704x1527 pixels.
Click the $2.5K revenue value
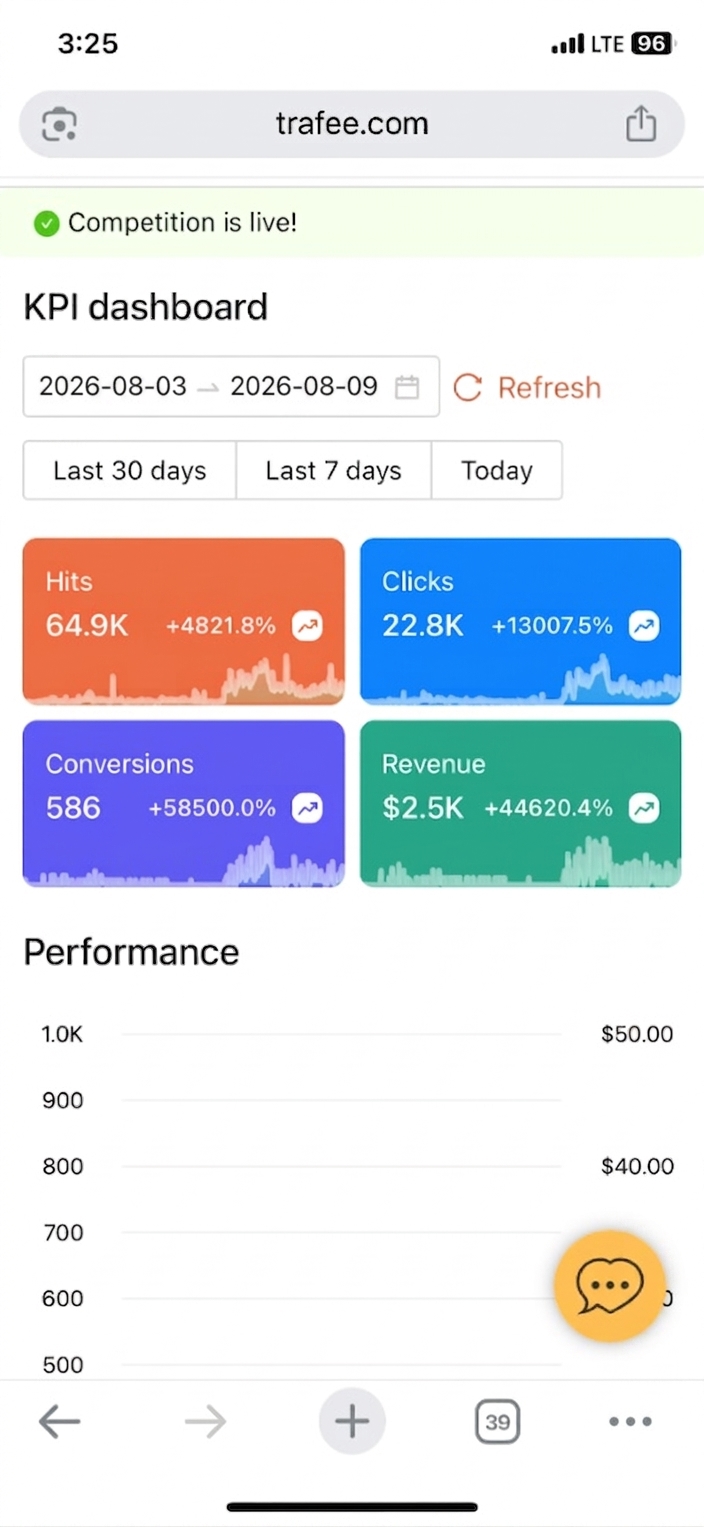pyautogui.click(x=423, y=808)
